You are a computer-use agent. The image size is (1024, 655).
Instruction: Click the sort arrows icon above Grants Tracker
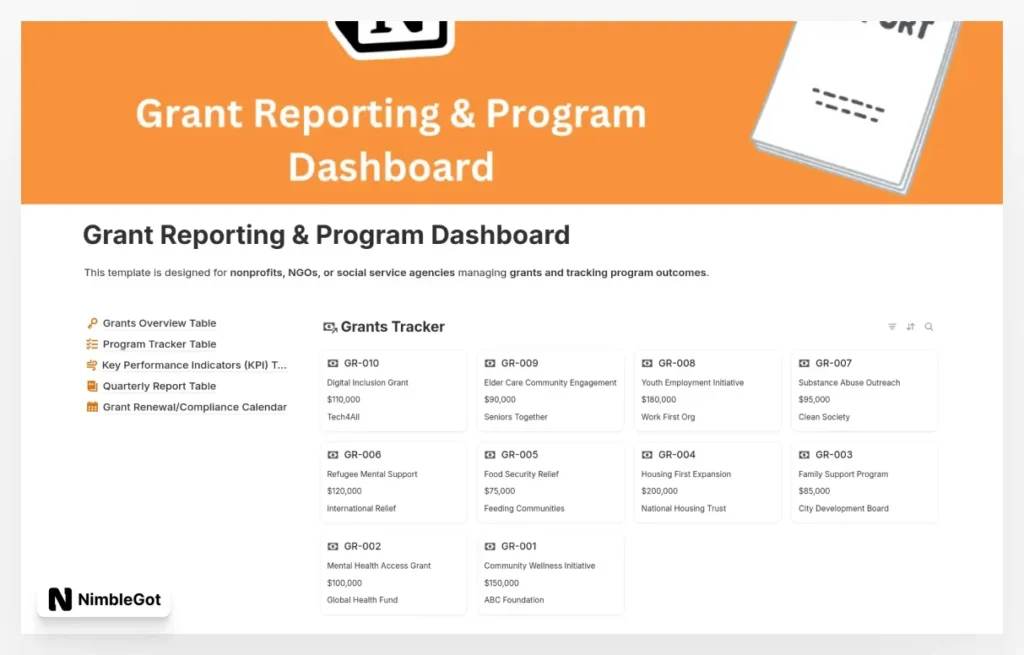910,326
